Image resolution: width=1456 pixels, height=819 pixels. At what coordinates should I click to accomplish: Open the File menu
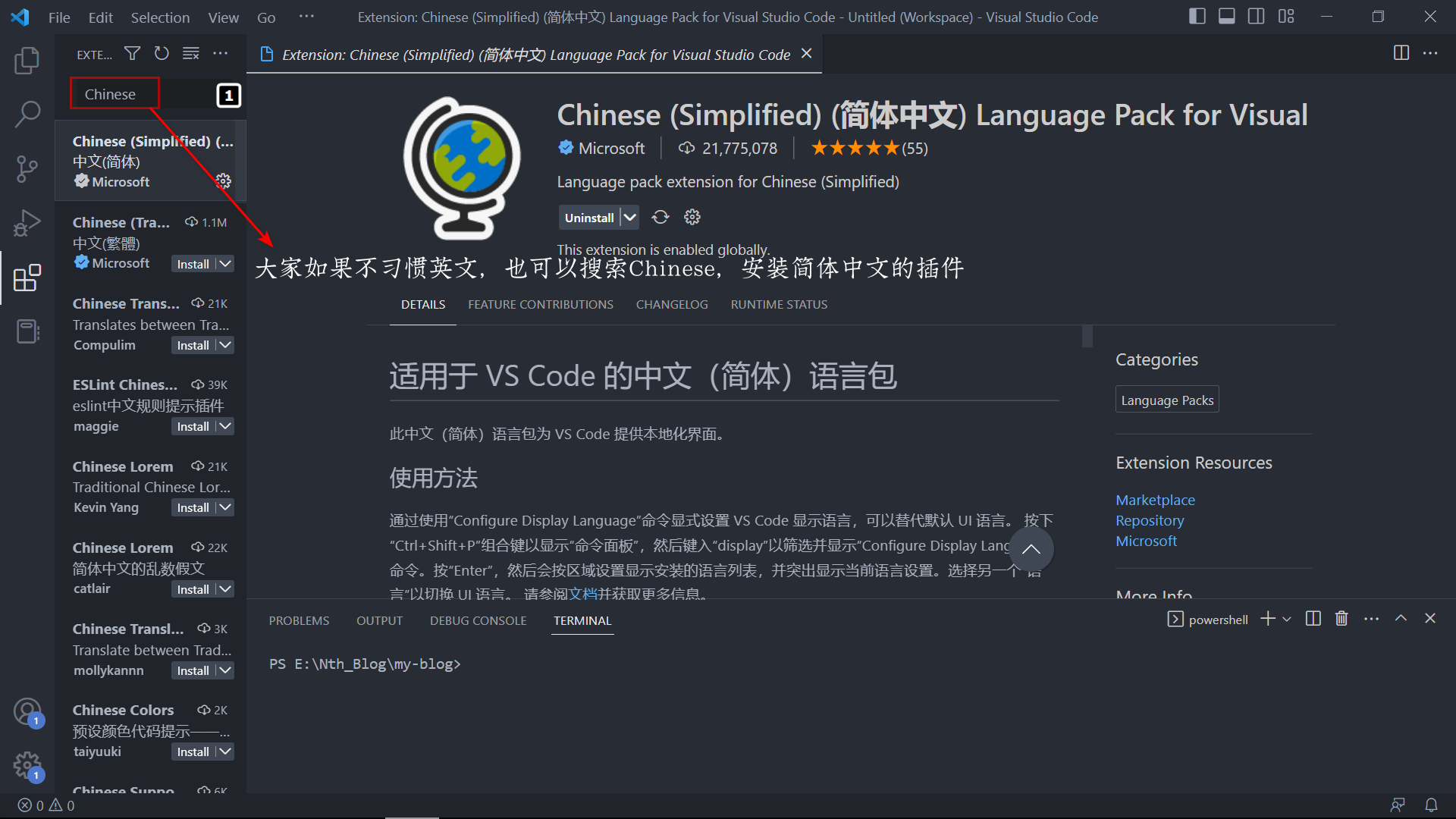pos(59,17)
